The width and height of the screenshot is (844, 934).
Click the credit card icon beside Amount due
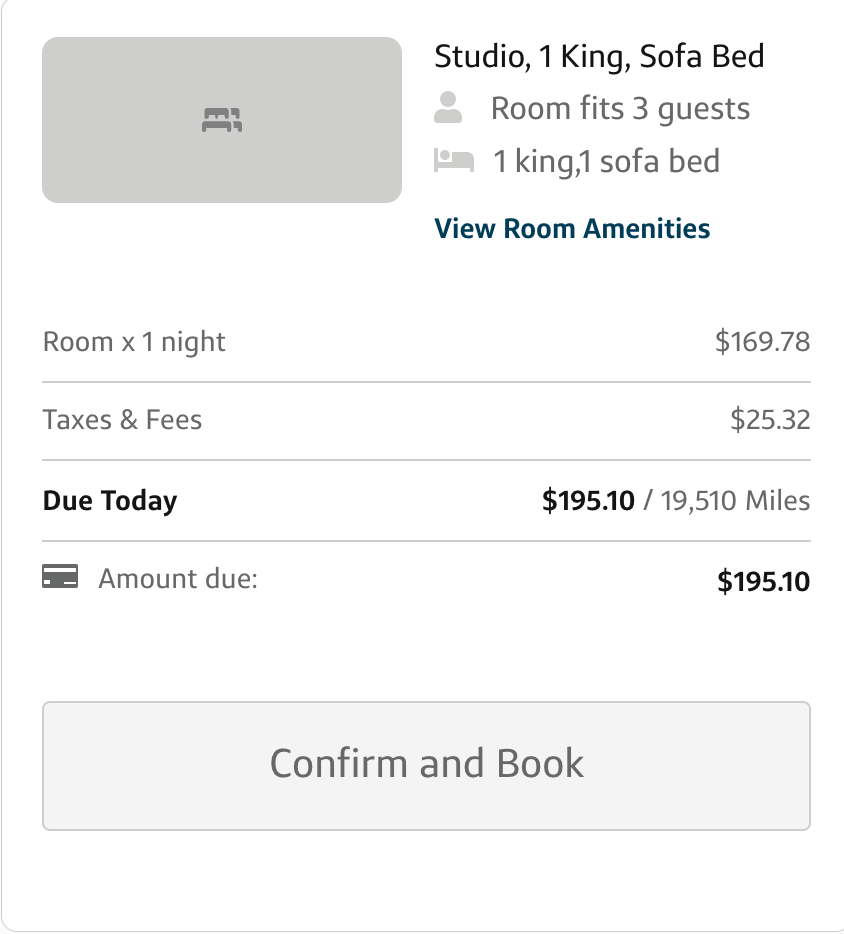[60, 578]
